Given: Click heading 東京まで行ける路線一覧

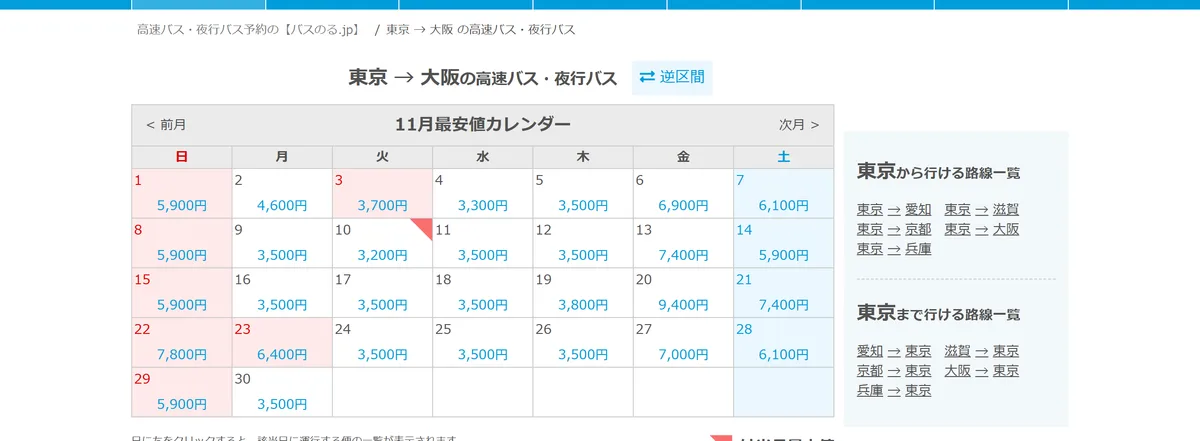Looking at the screenshot, I should [938, 313].
